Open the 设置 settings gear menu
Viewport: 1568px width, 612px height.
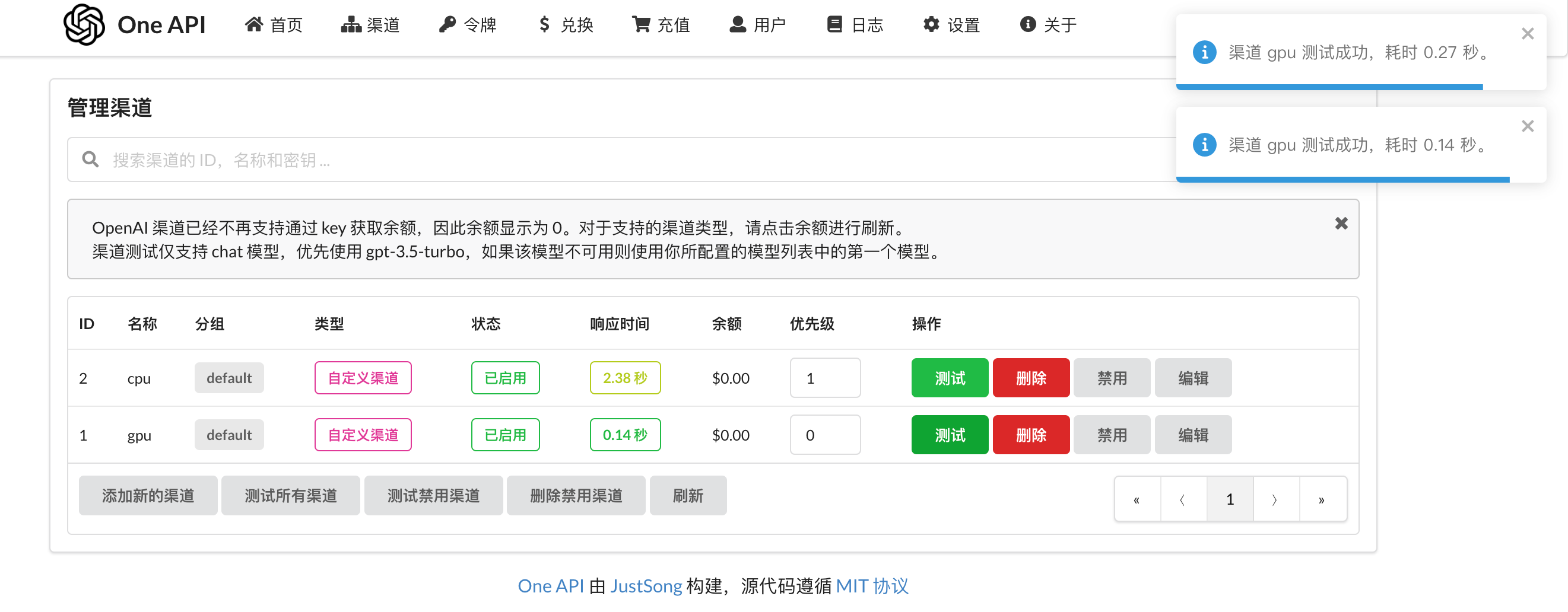pos(951,25)
